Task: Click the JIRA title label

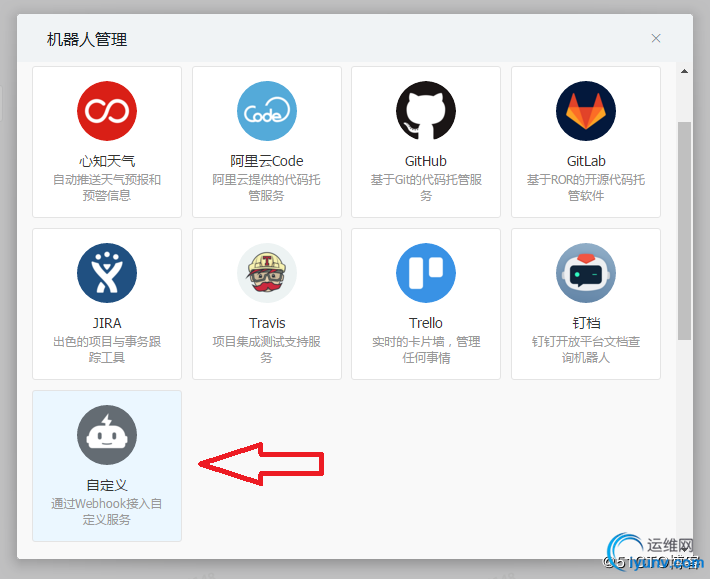Action: (x=107, y=323)
